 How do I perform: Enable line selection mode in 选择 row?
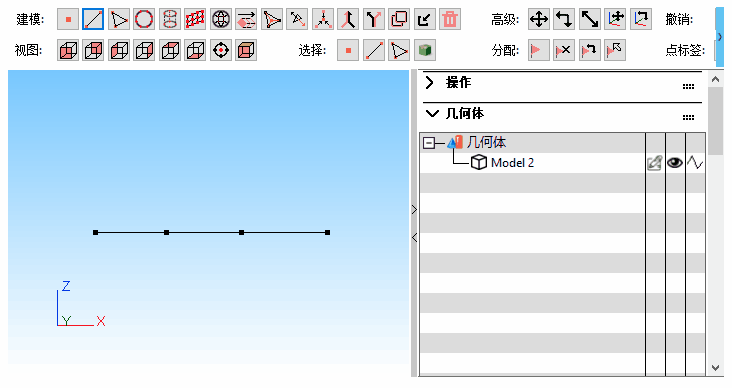click(374, 50)
